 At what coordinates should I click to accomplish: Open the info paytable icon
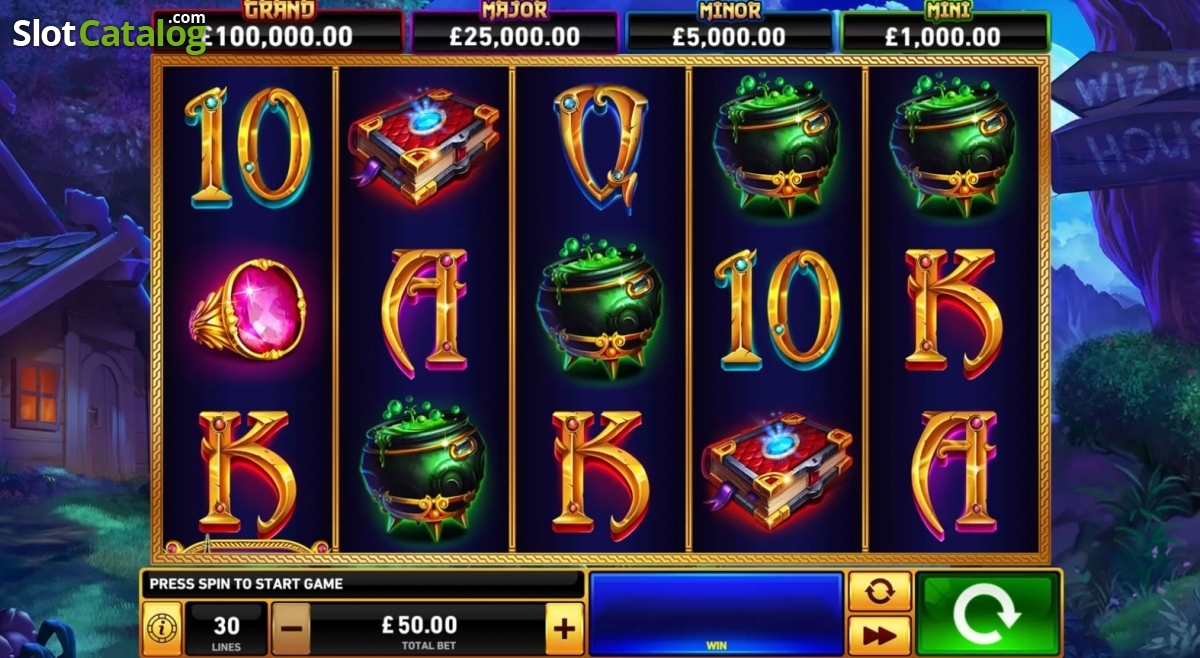(160, 629)
